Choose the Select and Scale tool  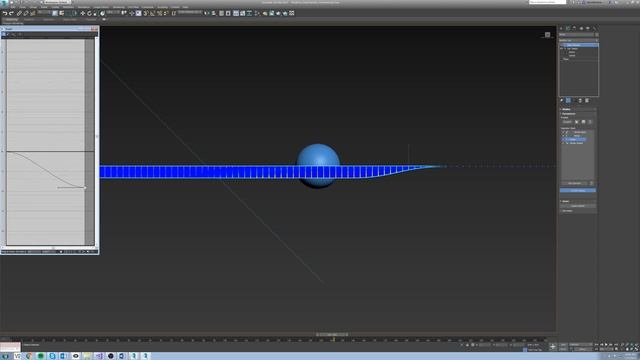coord(95,13)
